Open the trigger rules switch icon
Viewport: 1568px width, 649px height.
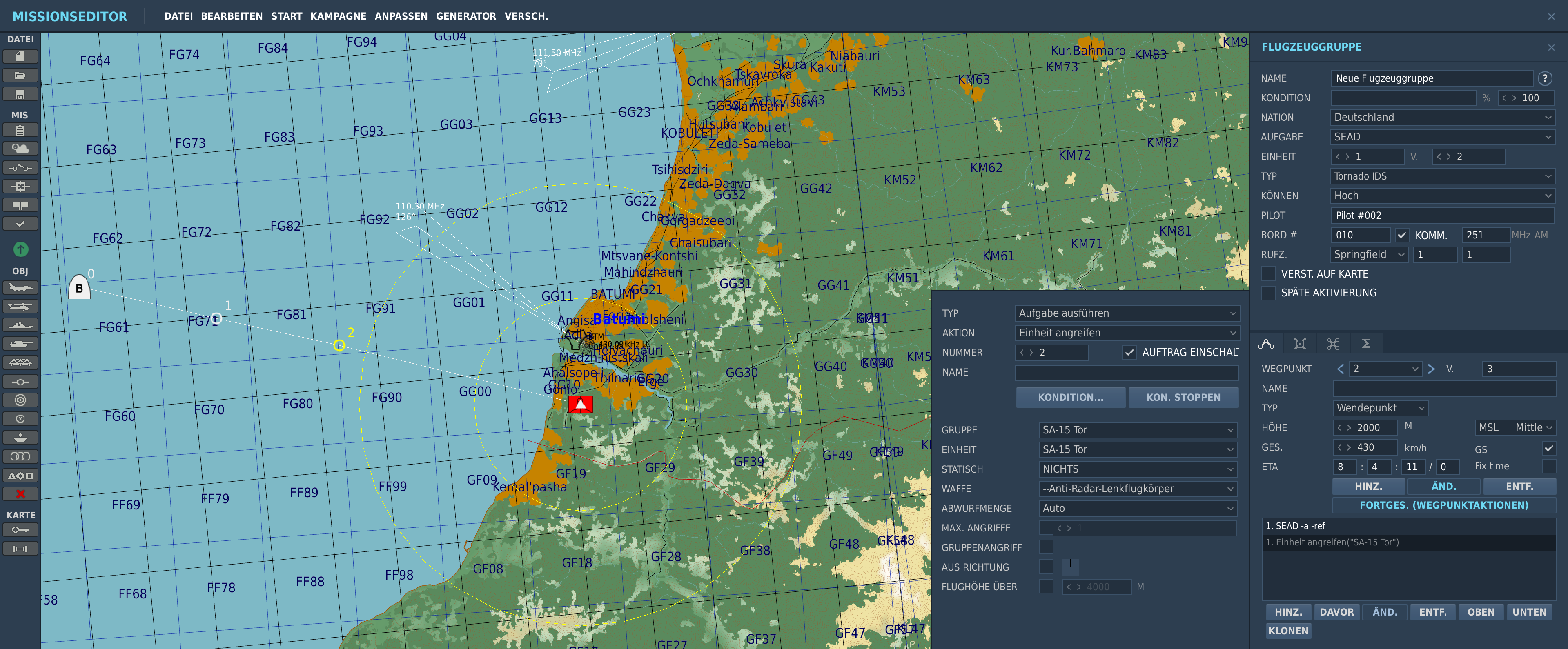(20, 168)
